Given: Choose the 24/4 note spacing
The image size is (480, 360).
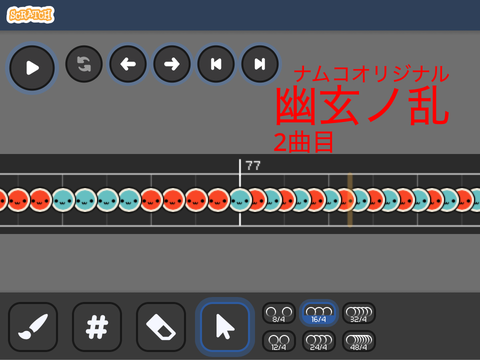Looking at the screenshot, I should 319,341.
